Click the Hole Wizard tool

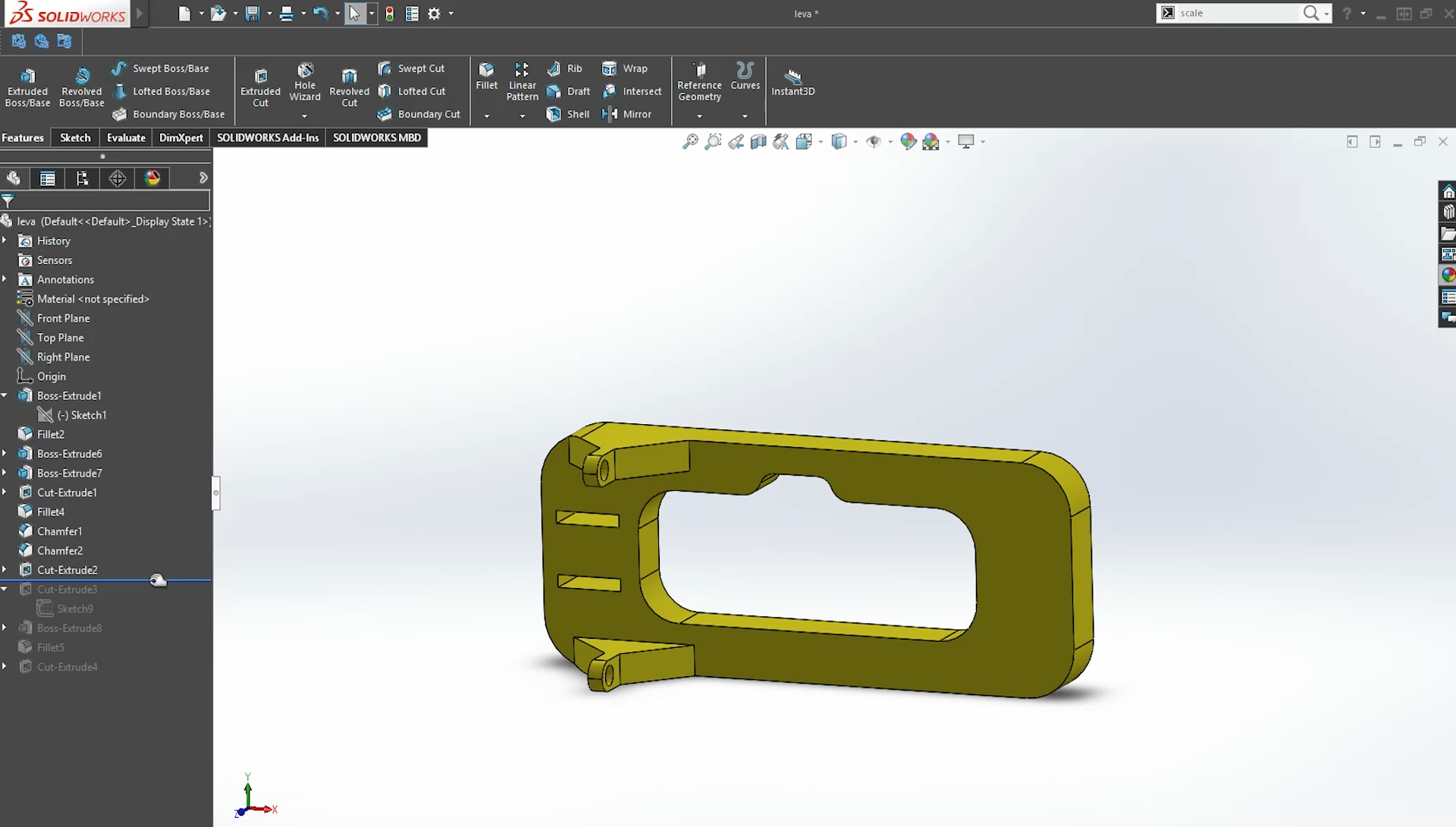tap(305, 84)
